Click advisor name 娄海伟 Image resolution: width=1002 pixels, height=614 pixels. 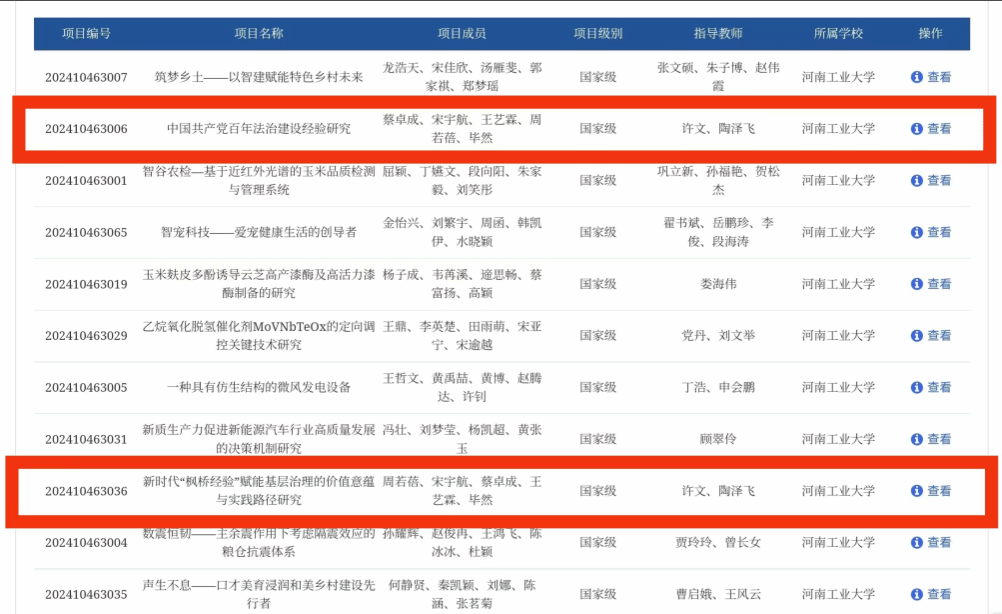pos(718,285)
